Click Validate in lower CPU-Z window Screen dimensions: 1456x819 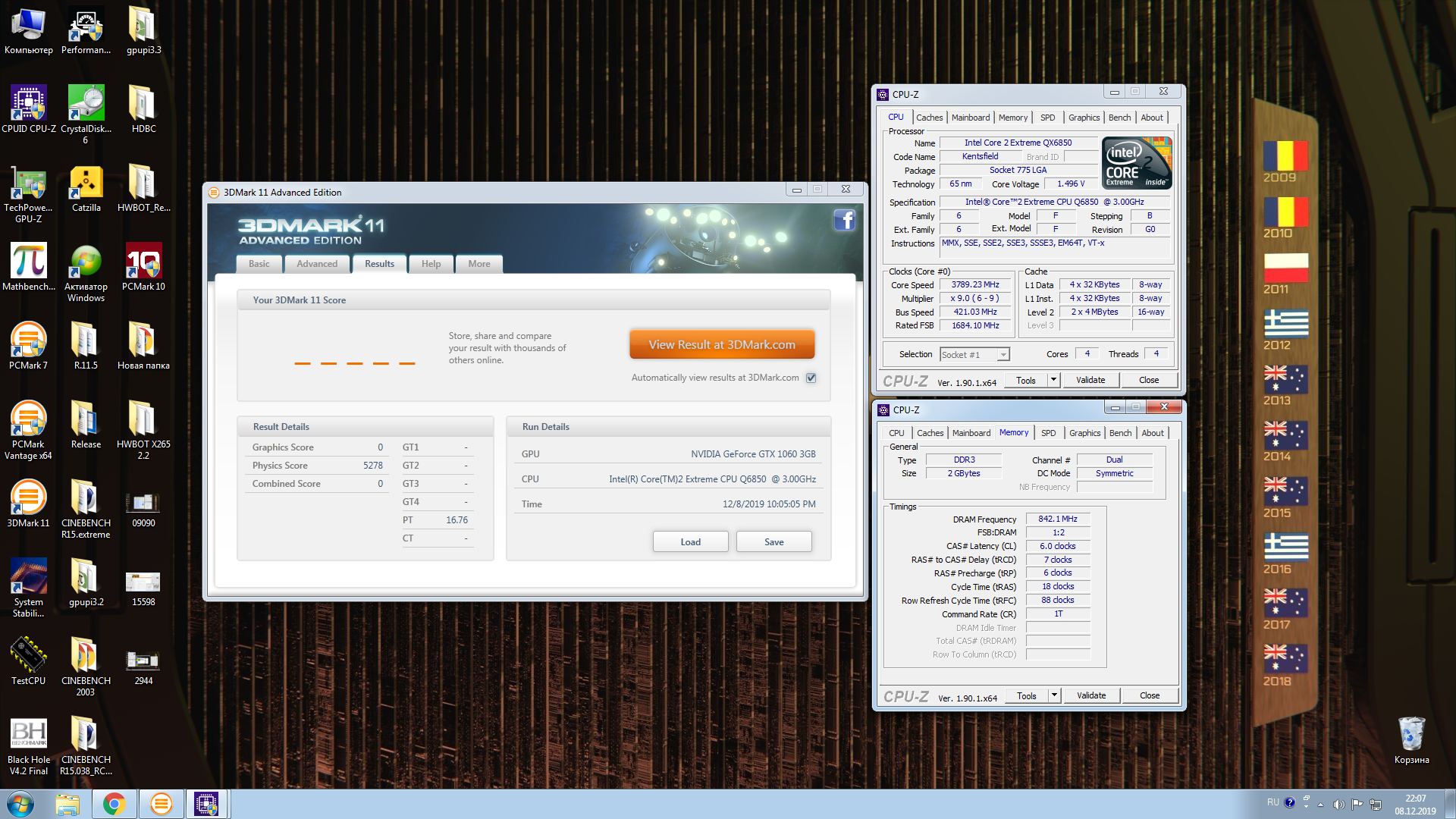pyautogui.click(x=1091, y=695)
